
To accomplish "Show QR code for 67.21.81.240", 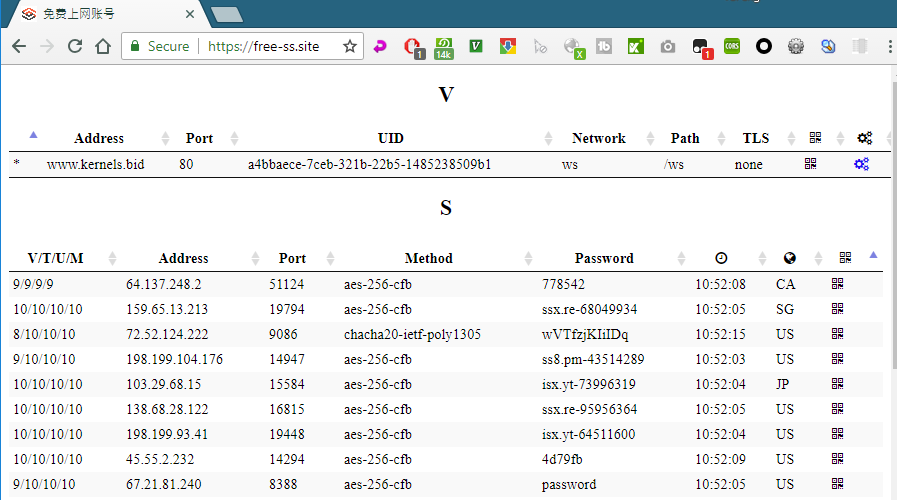I will pyautogui.click(x=838, y=483).
